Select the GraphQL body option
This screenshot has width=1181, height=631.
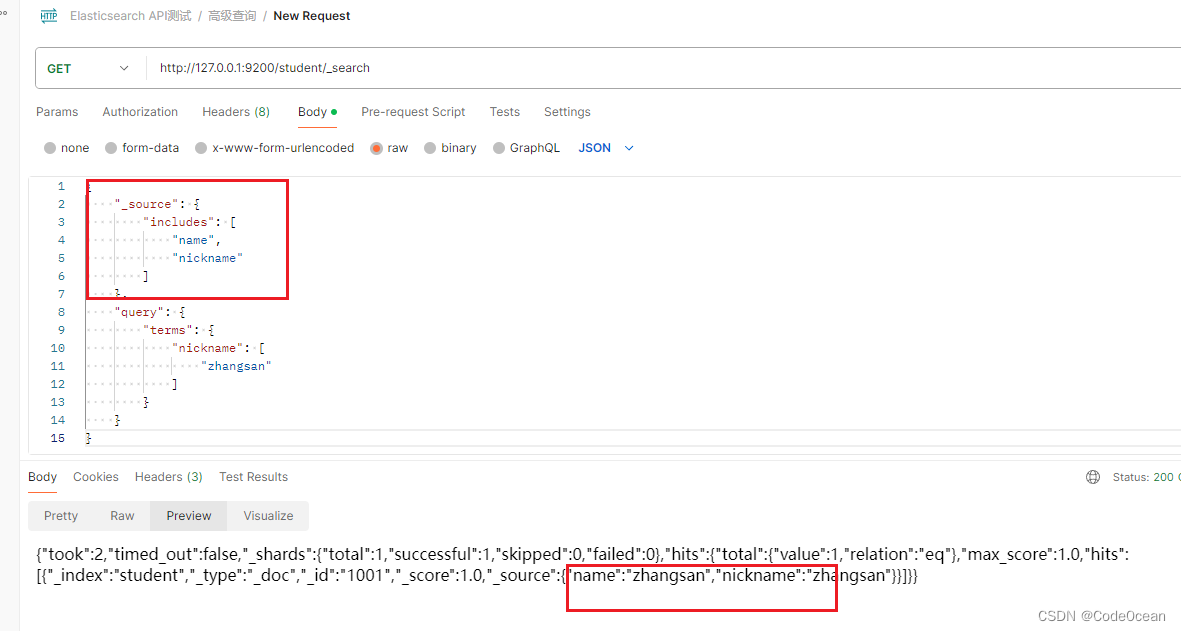pos(526,148)
